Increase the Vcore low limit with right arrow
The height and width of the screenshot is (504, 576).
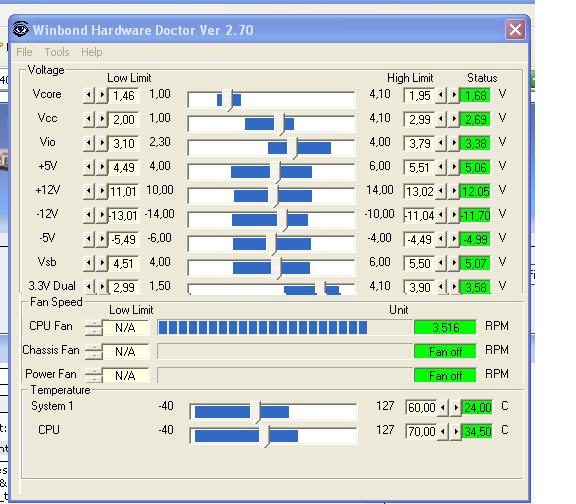[102, 96]
